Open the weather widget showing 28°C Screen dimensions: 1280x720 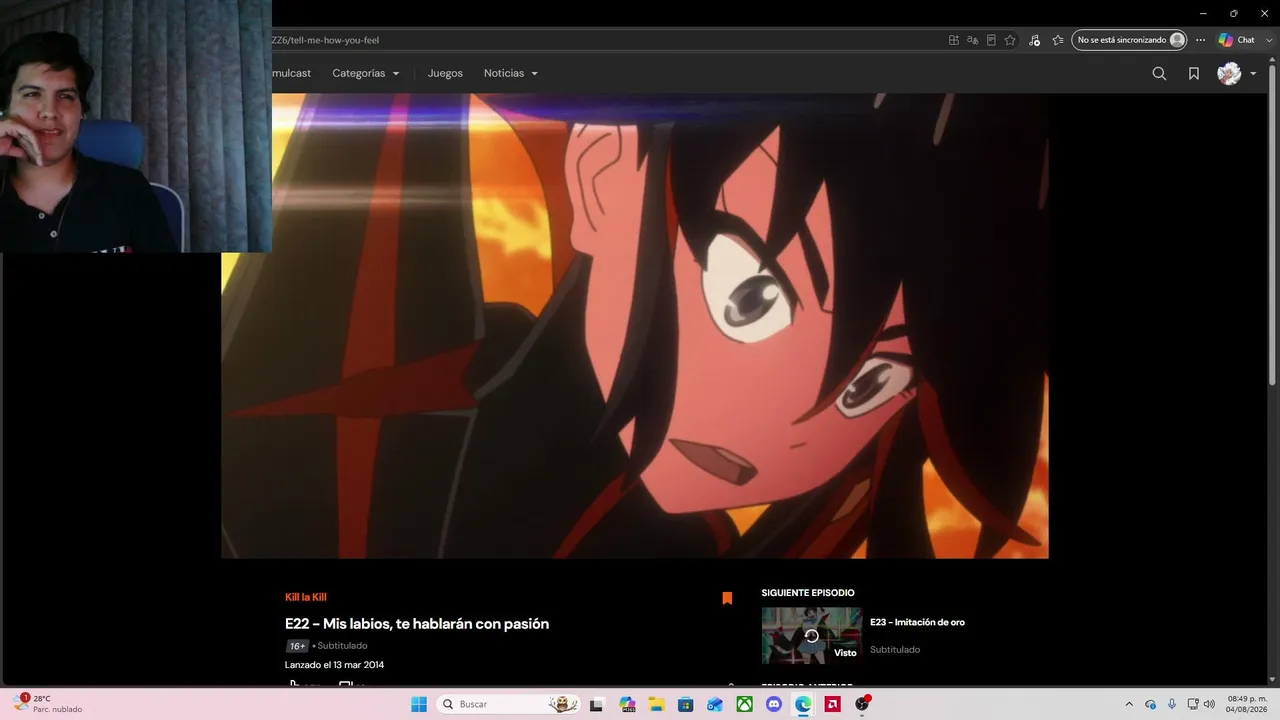[x=48, y=704]
